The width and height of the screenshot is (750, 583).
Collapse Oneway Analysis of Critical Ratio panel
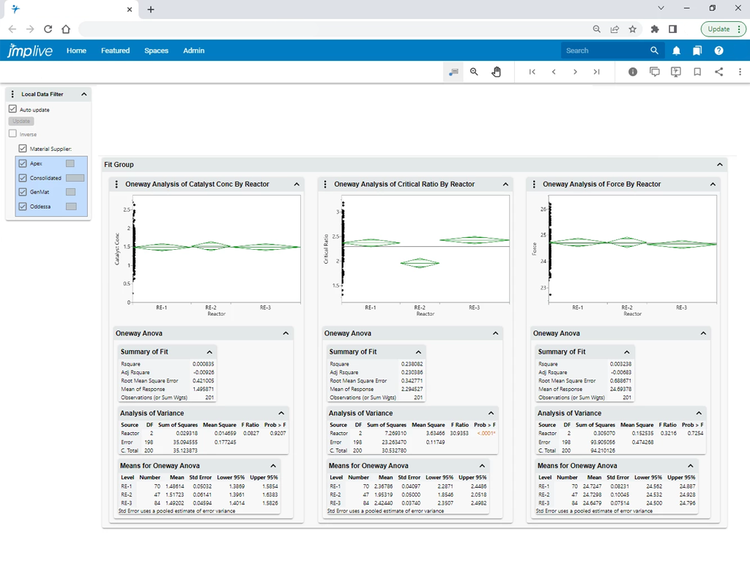pos(505,184)
